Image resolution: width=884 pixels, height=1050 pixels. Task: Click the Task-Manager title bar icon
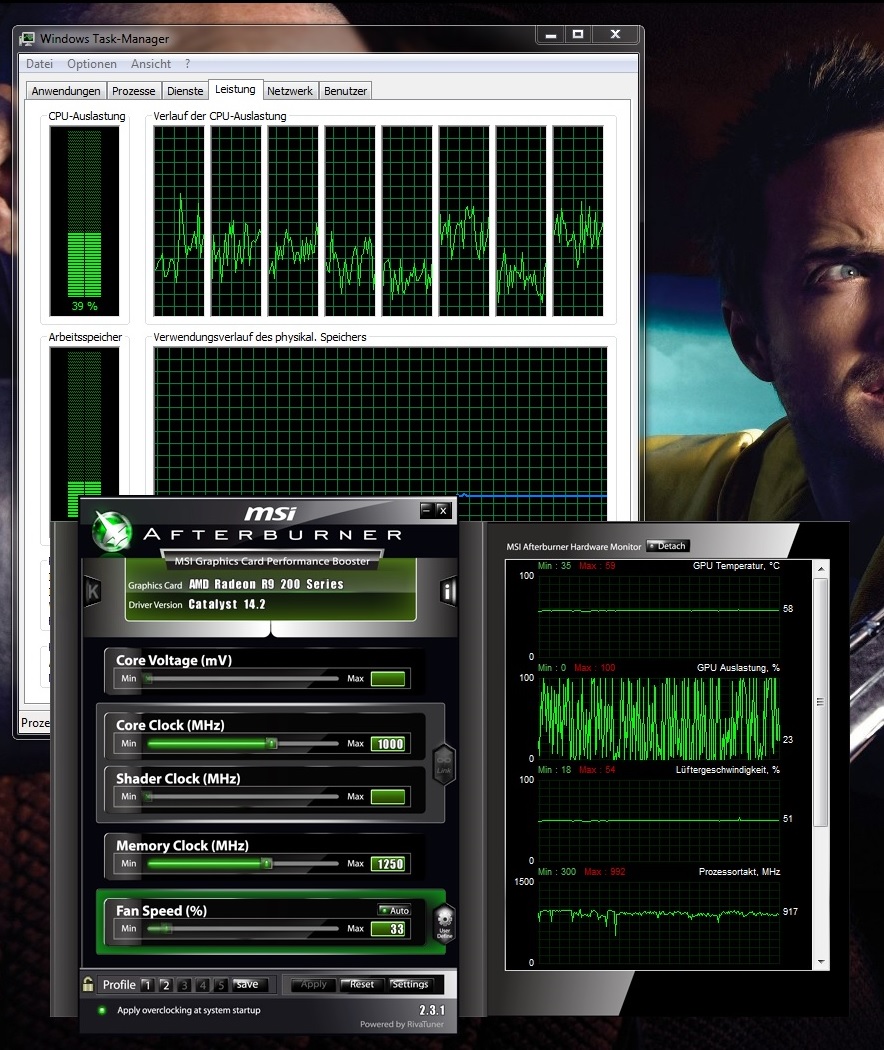[27, 38]
